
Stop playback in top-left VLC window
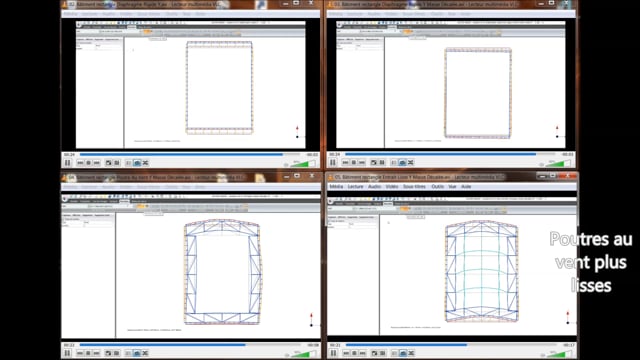[x=88, y=163]
